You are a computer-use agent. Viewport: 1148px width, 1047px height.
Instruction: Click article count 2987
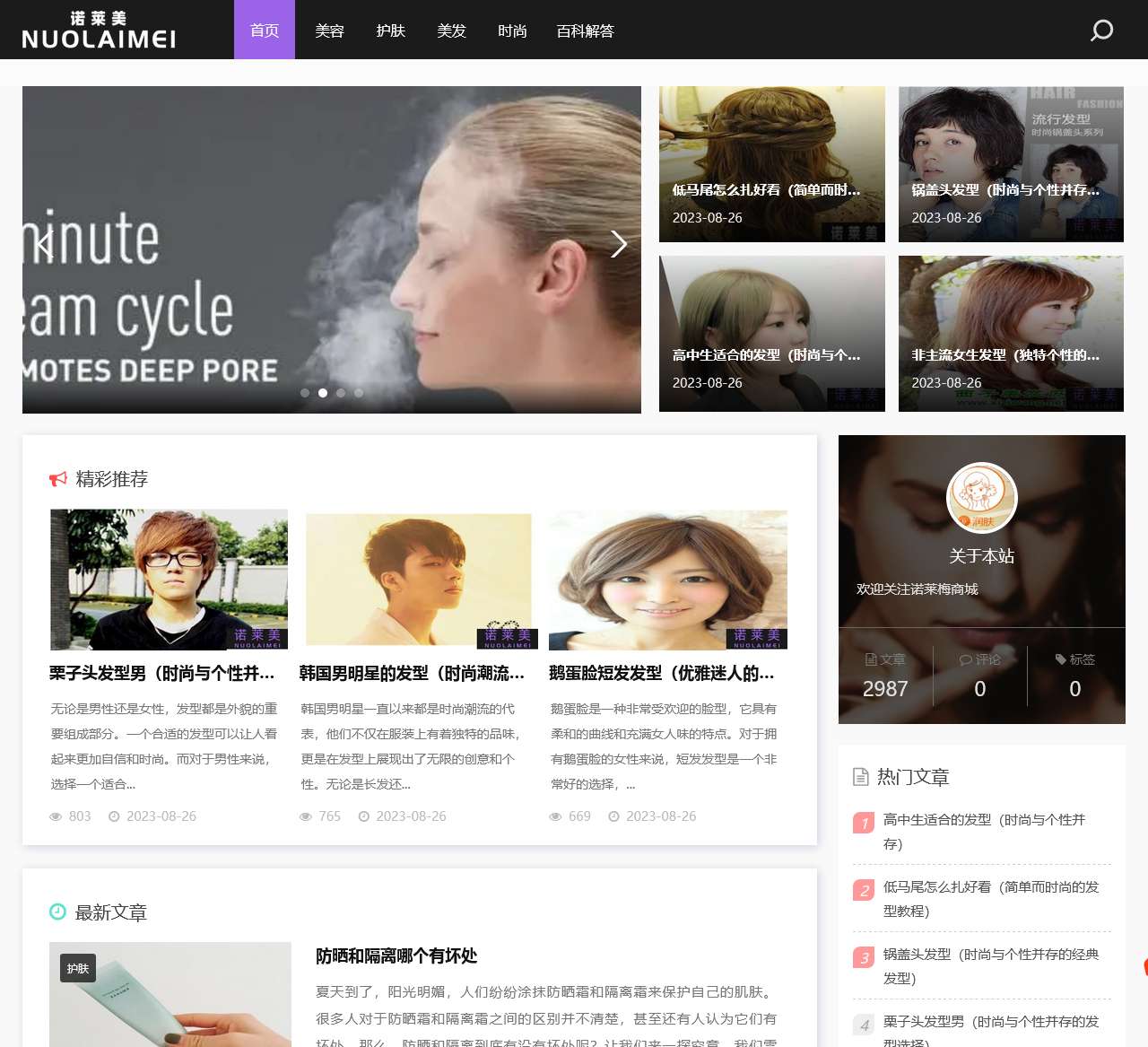(885, 689)
